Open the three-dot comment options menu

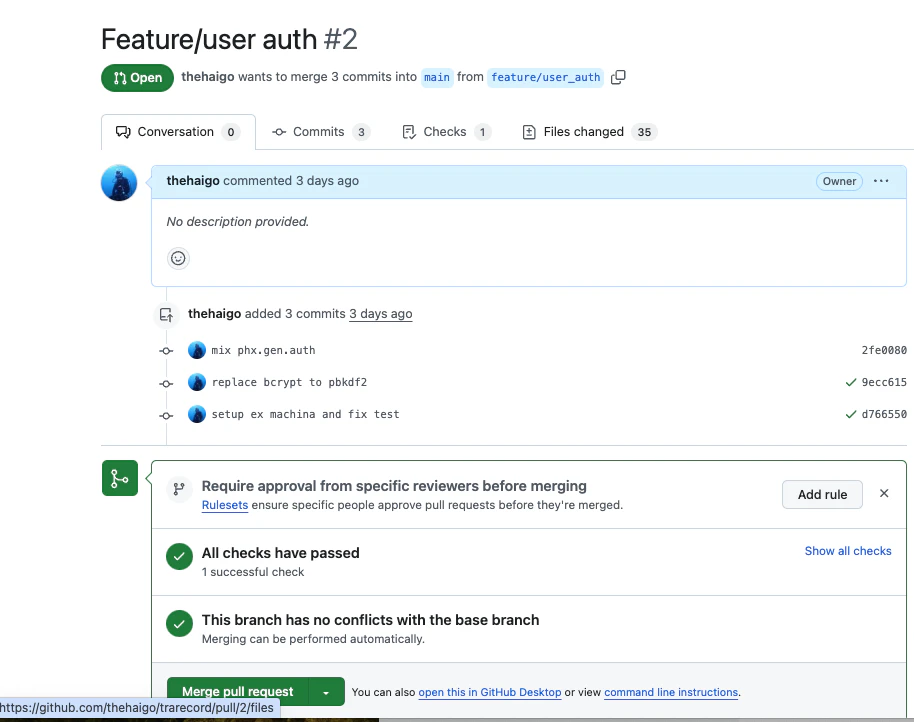coord(881,181)
